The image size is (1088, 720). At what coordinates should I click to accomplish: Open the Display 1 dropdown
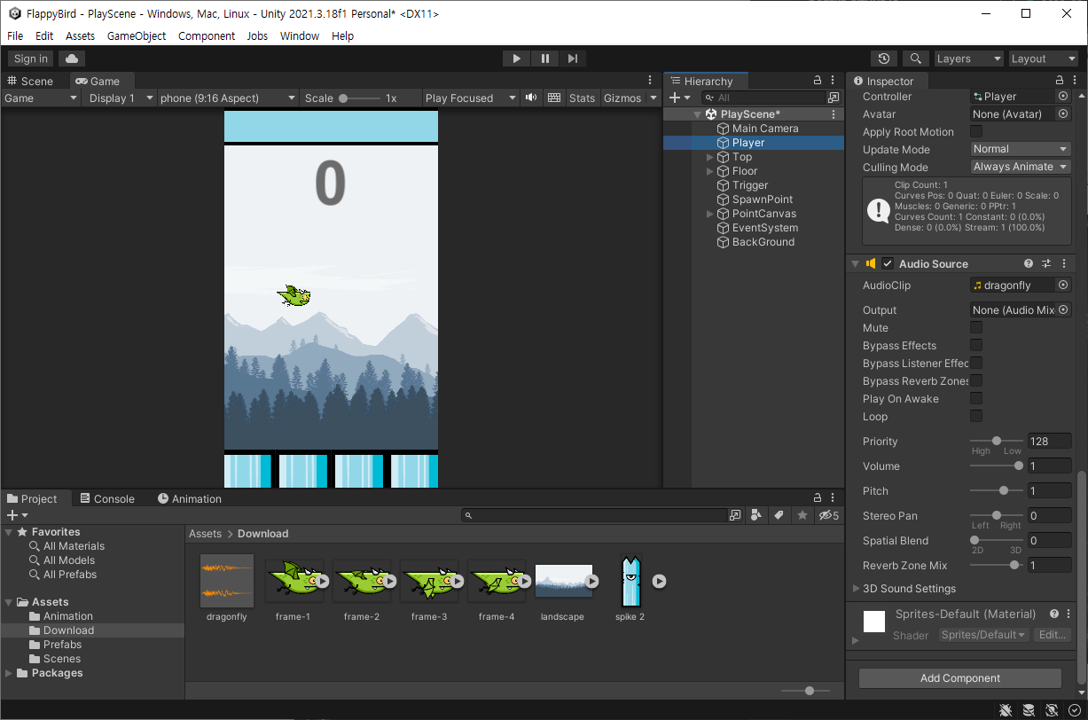pos(119,98)
